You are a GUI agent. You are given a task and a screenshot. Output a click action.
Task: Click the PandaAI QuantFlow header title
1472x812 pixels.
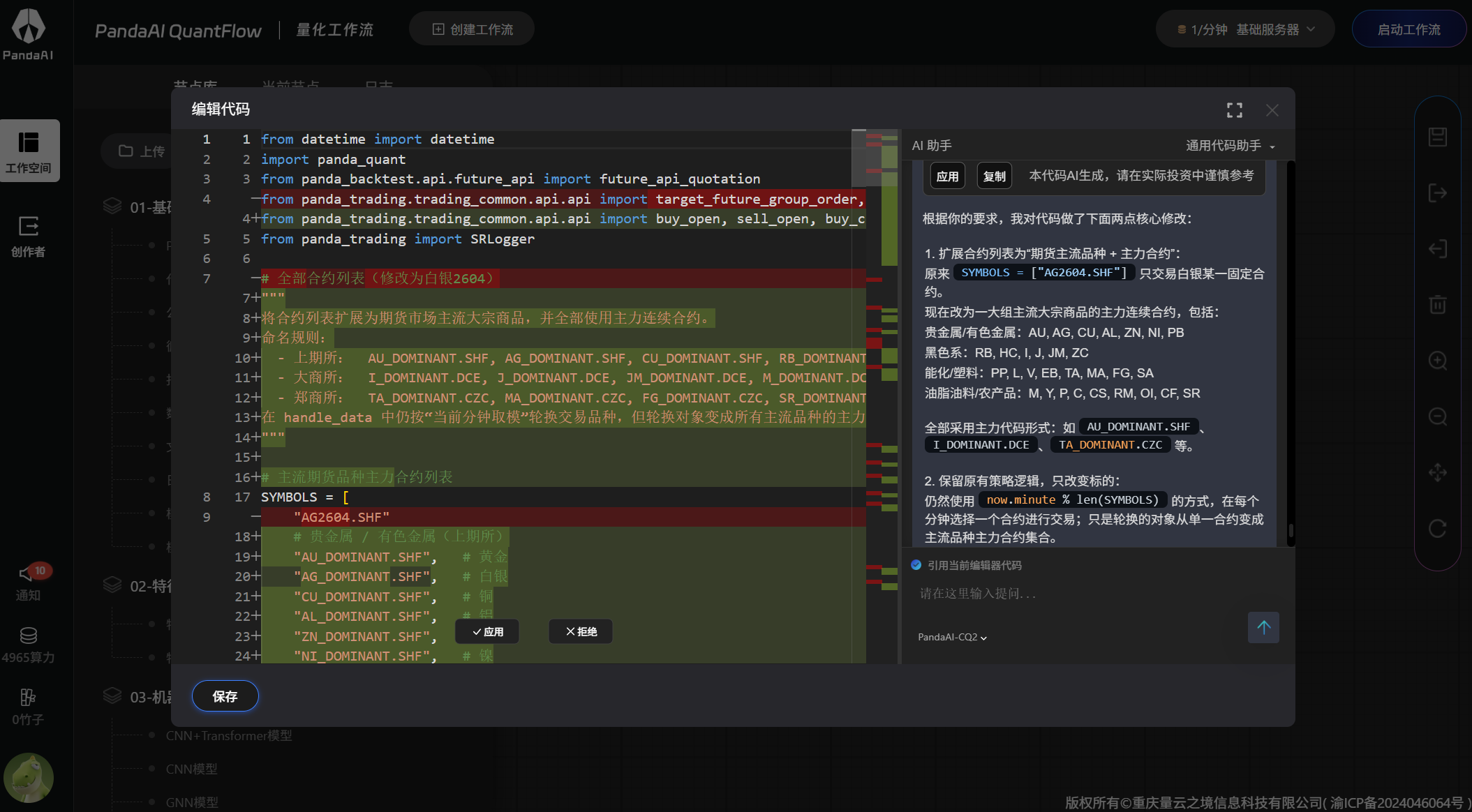[x=178, y=31]
